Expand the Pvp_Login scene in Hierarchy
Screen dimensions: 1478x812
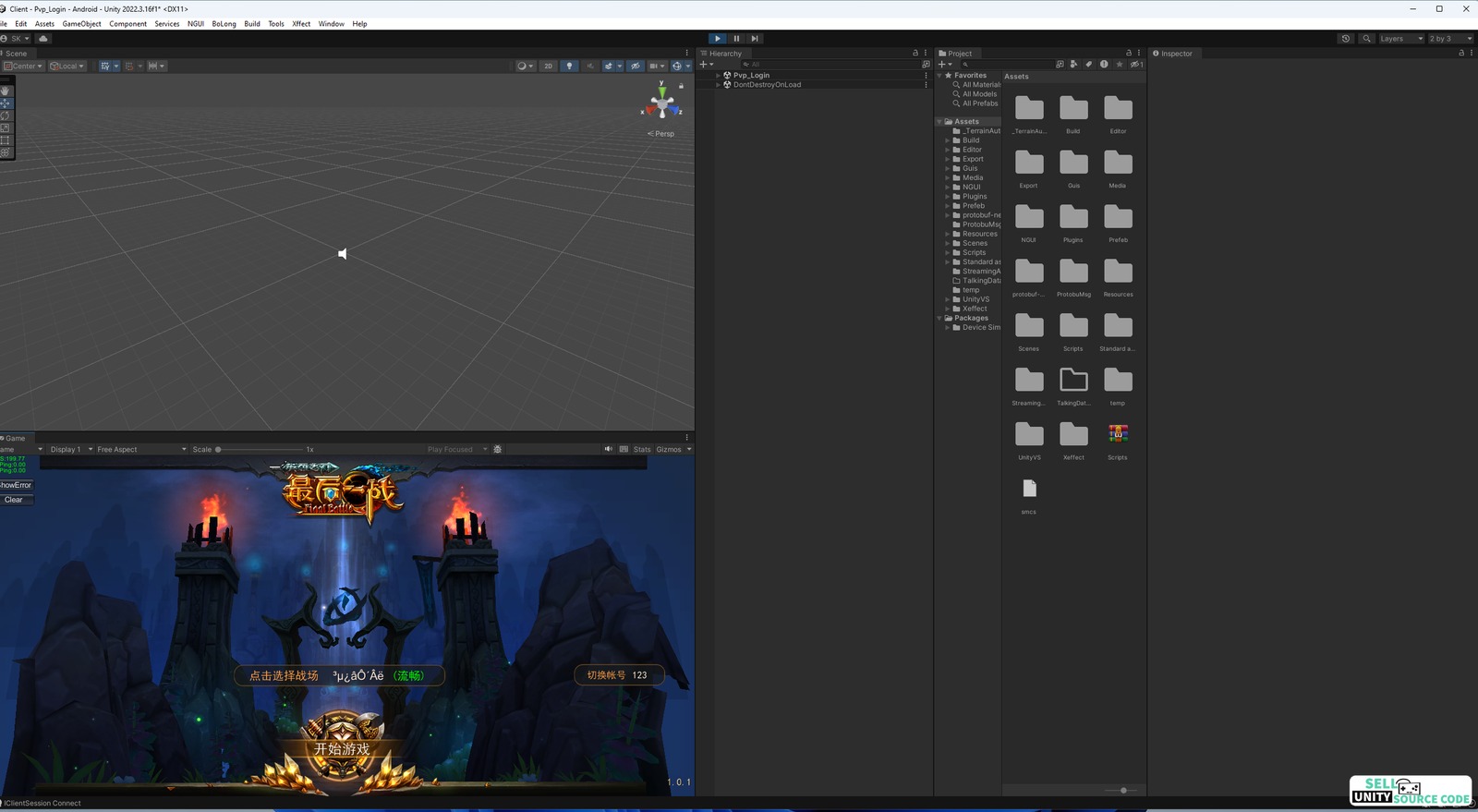tap(719, 76)
